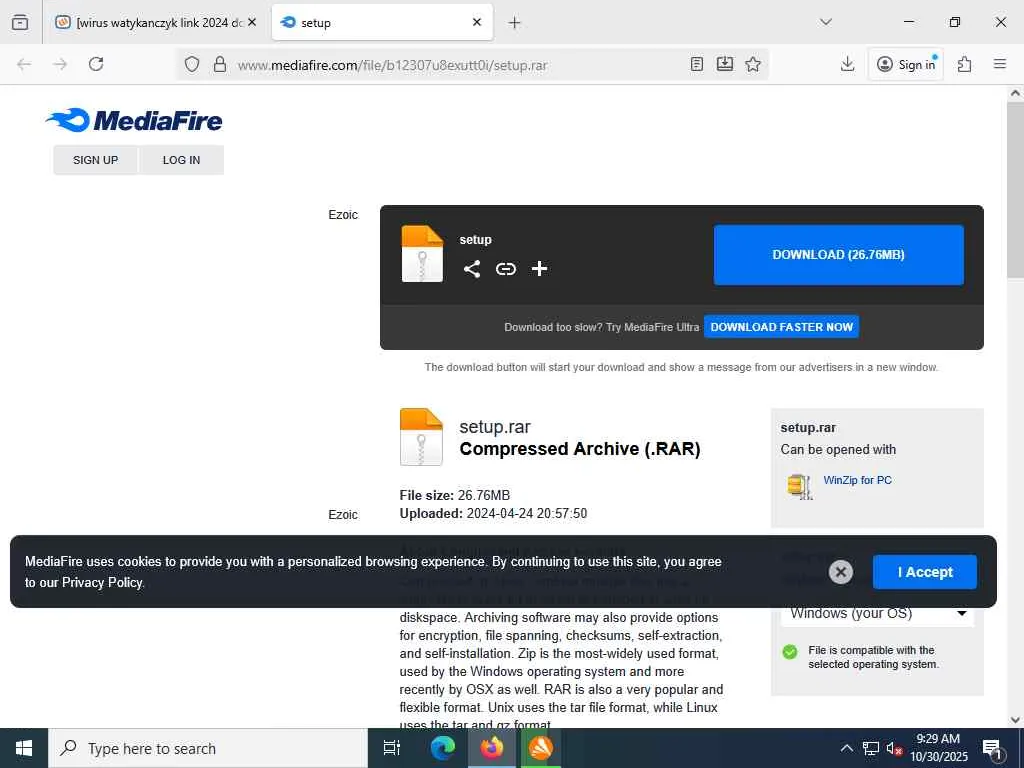Click the orange app icon on taskbar
The width and height of the screenshot is (1024, 768).
coord(541,748)
